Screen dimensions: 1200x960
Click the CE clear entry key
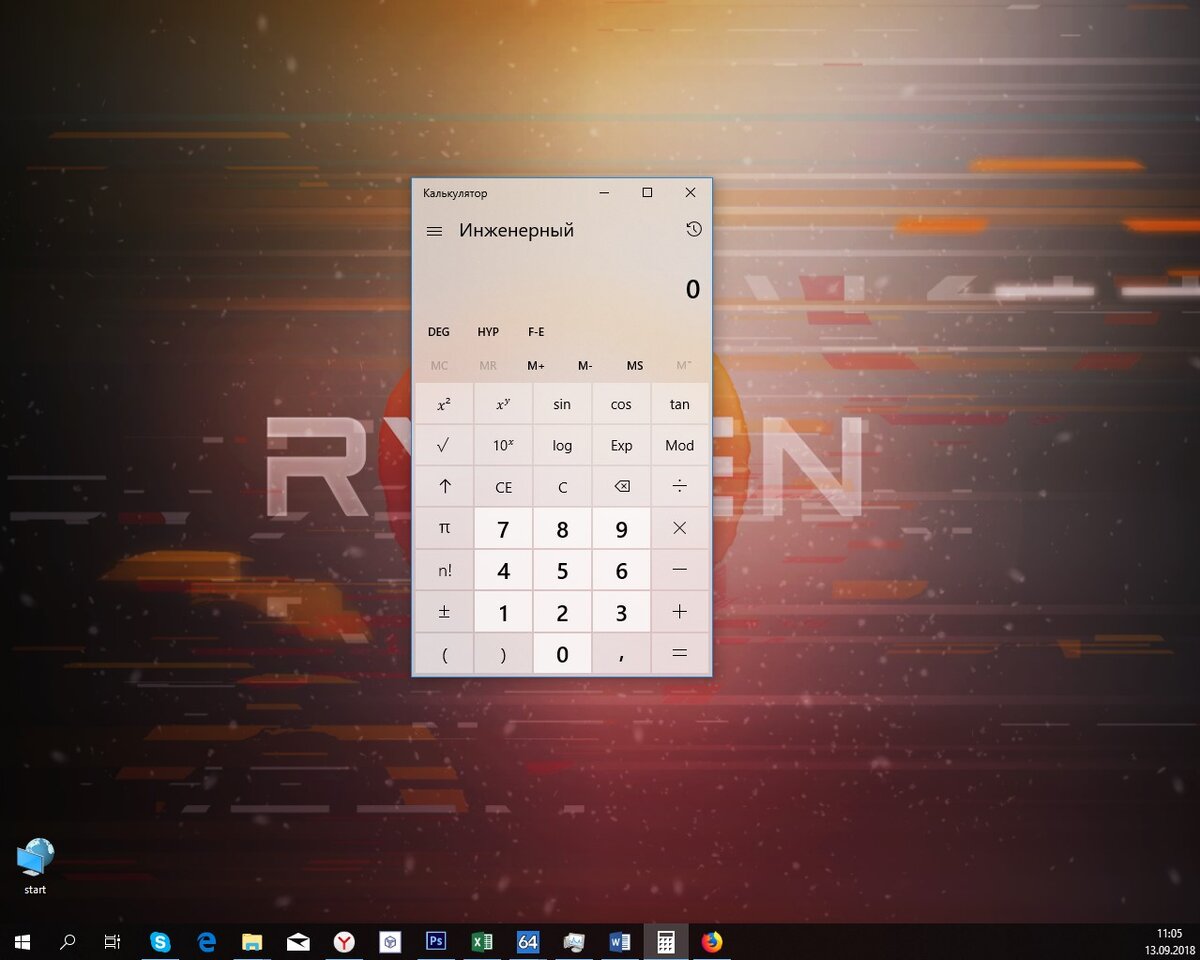[503, 487]
